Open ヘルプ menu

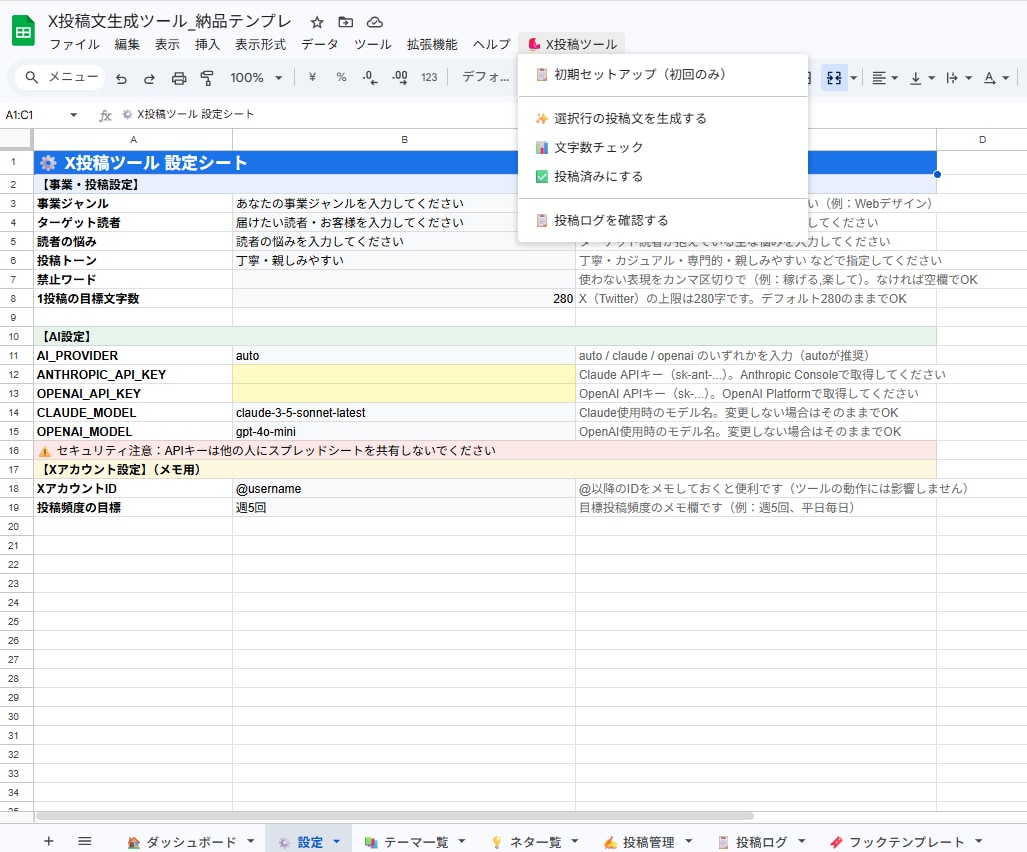491,45
